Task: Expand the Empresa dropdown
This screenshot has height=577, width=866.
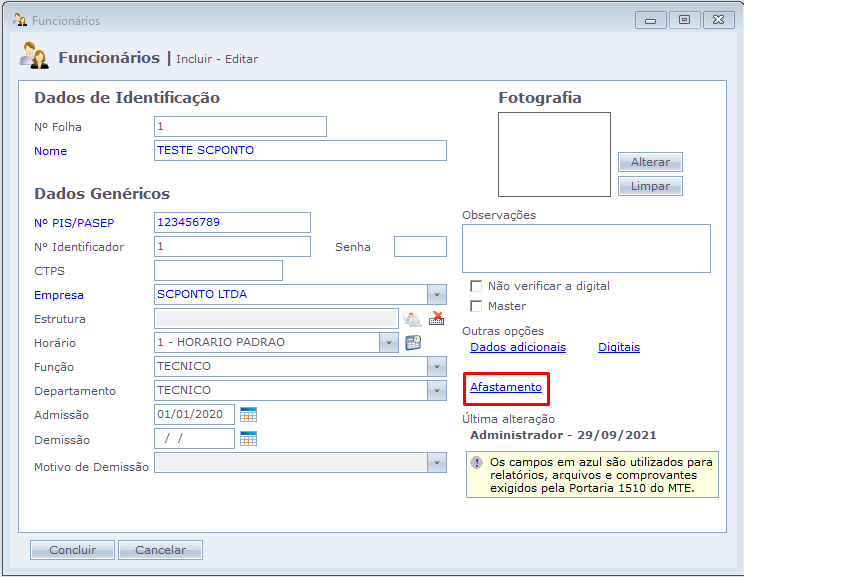Action: pyautogui.click(x=436, y=295)
